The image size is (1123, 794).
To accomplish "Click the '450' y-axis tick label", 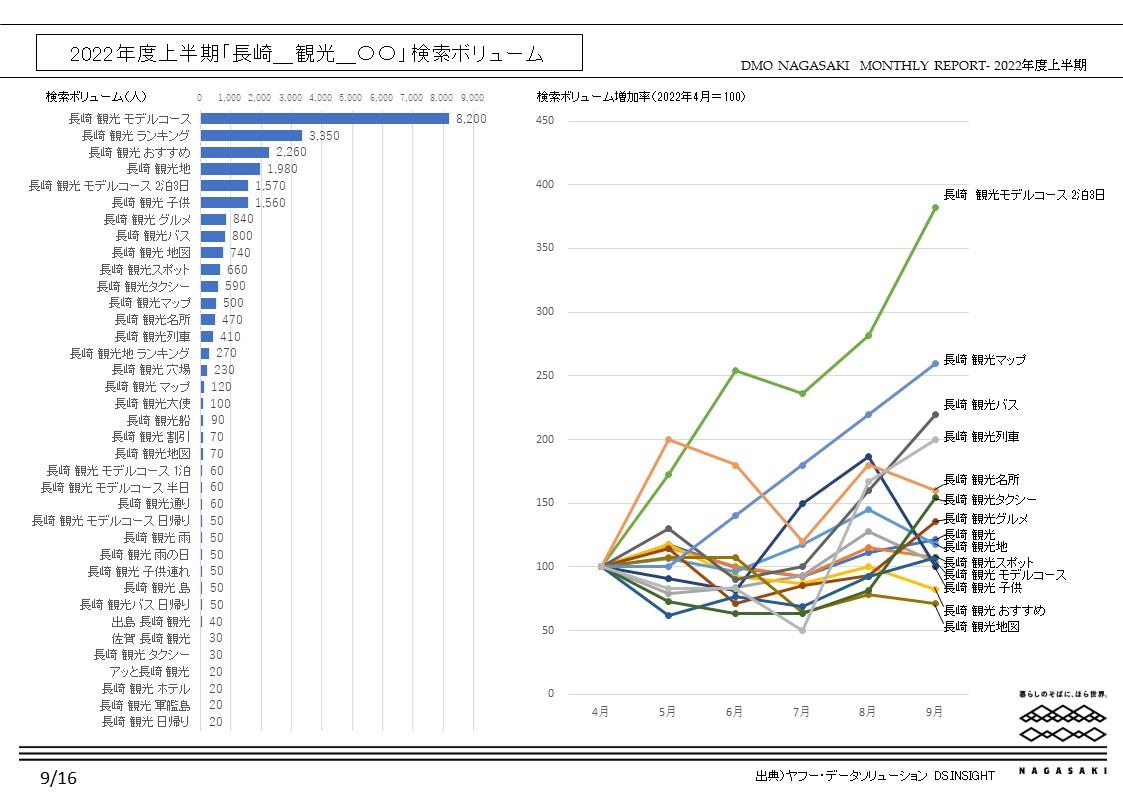I will [545, 120].
